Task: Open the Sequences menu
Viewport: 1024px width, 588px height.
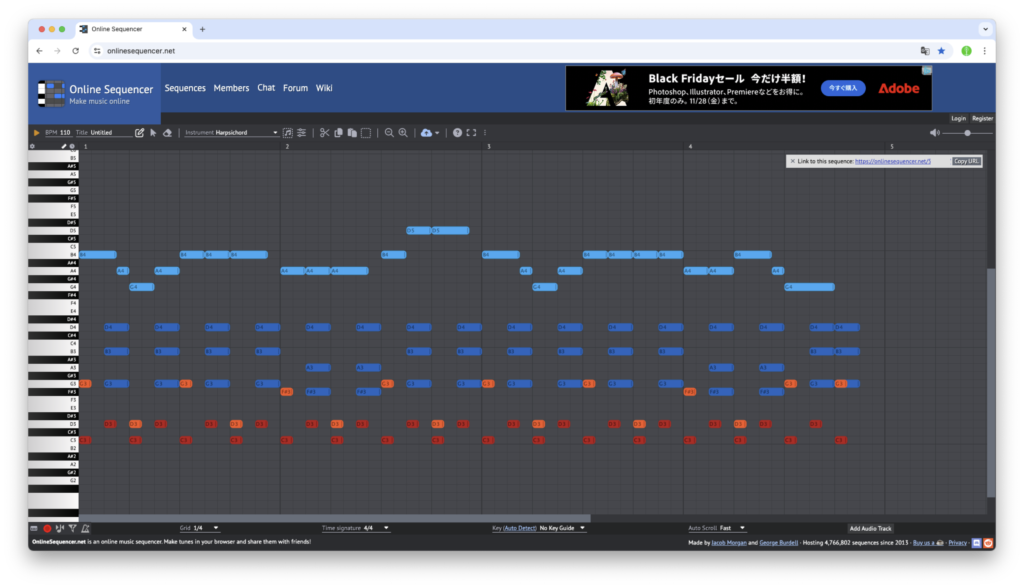Action: 185,88
